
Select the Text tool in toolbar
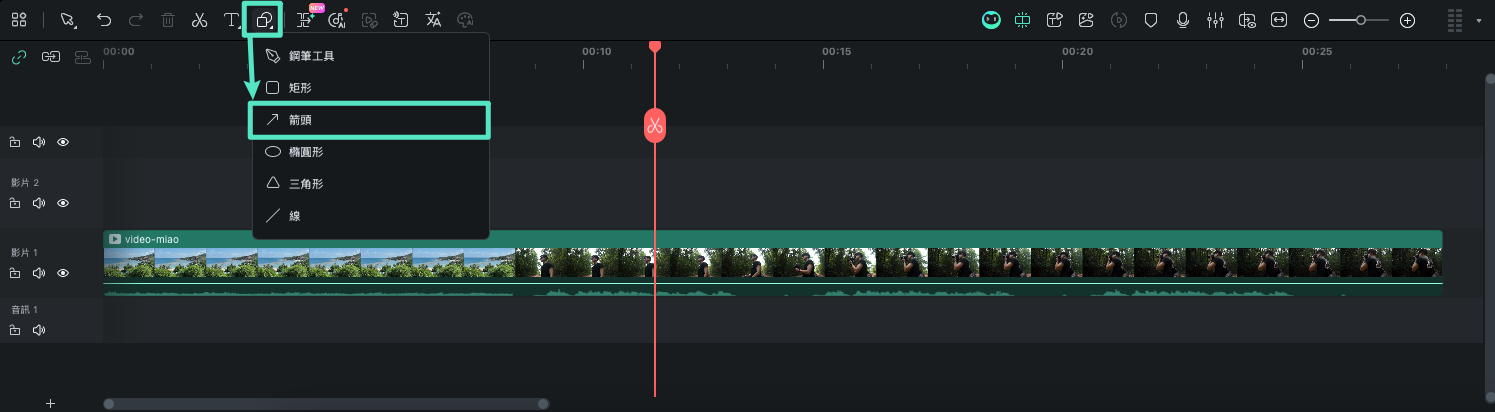coord(231,20)
